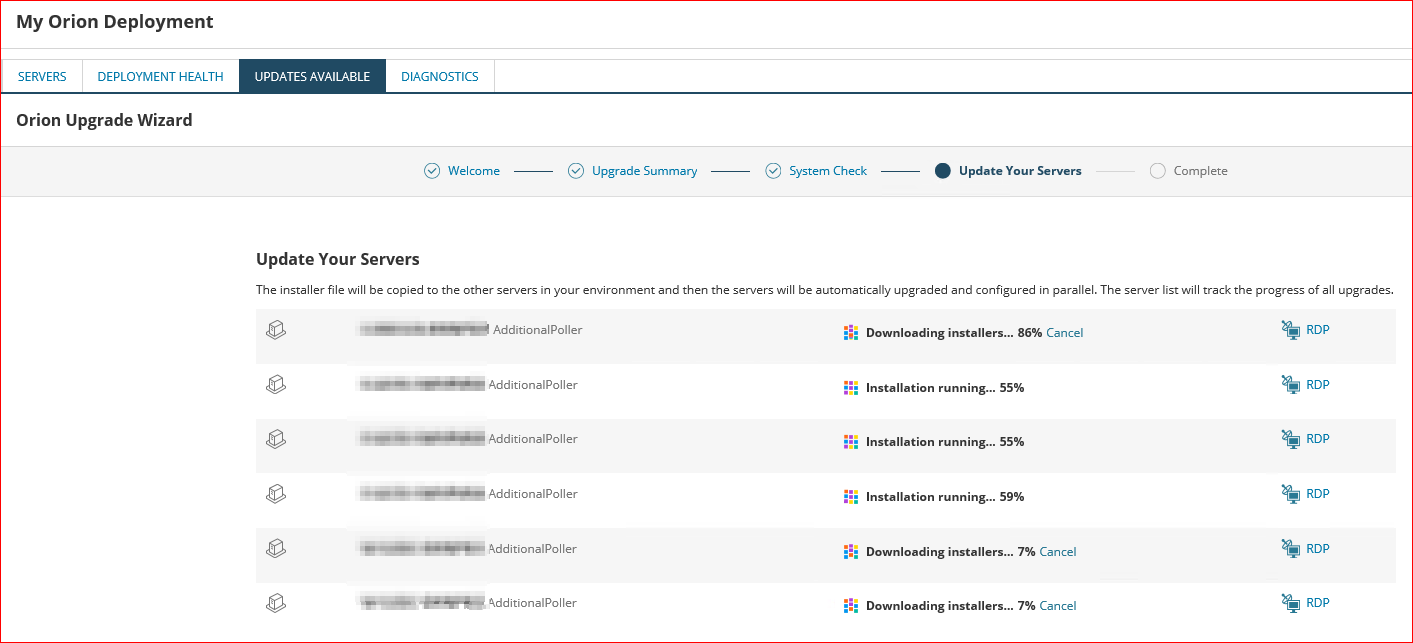The width and height of the screenshot is (1413, 643).
Task: Click the server icon in the 59% installation row
Action: [x=276, y=493]
